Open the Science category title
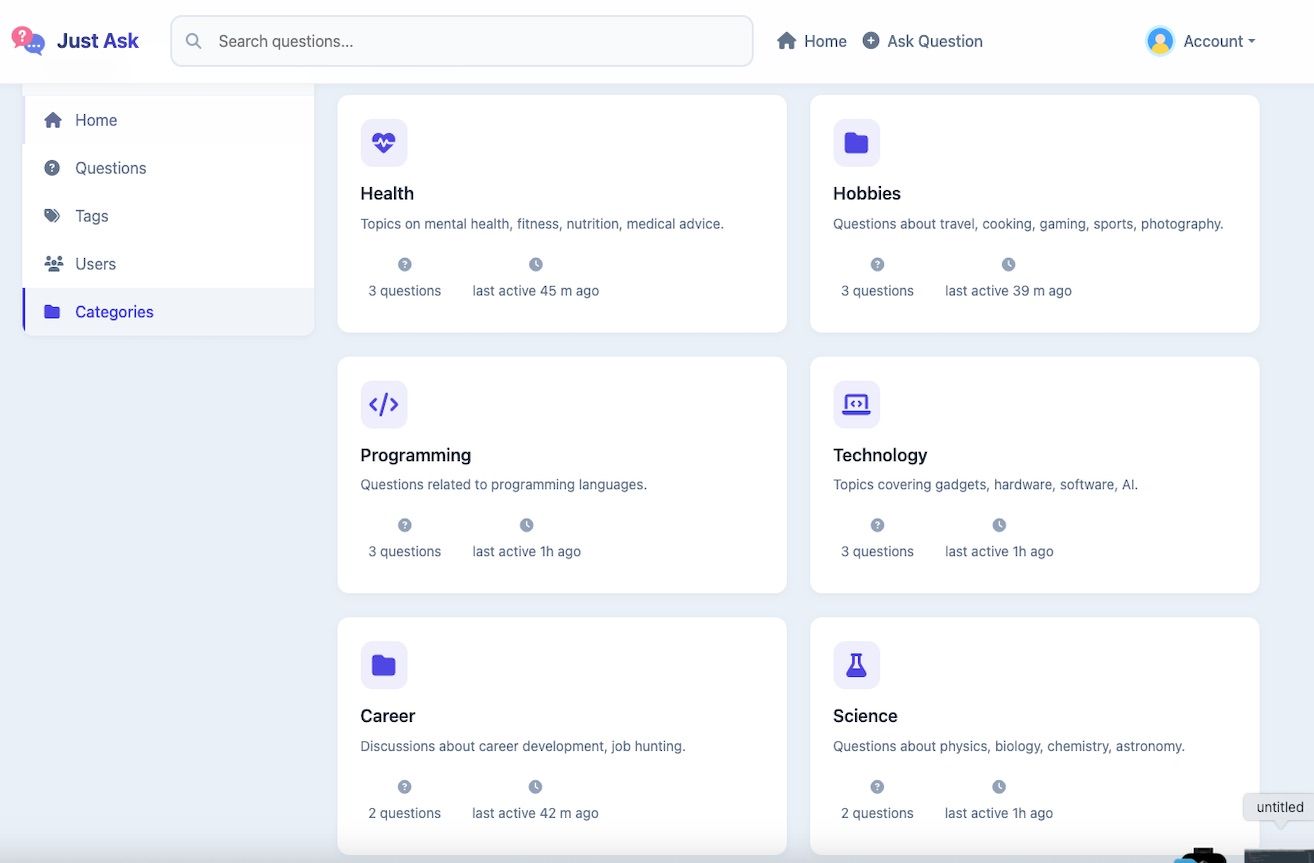Screen dimensions: 1314x863 [865, 716]
